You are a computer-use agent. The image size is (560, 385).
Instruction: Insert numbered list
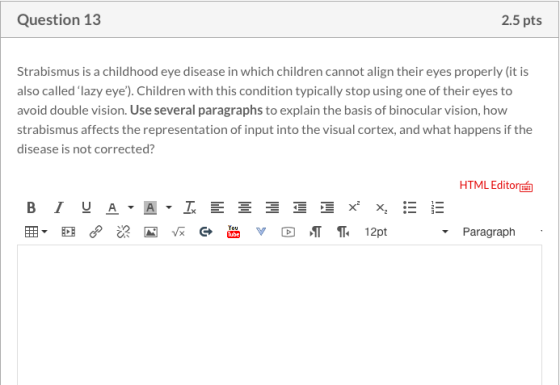[x=437, y=207]
